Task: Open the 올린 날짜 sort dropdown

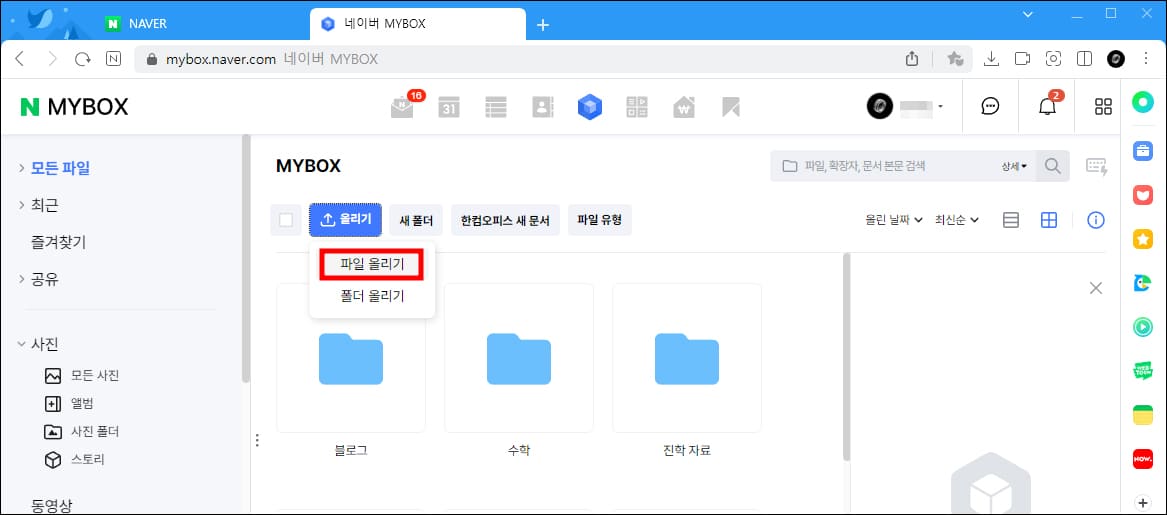Action: [894, 220]
